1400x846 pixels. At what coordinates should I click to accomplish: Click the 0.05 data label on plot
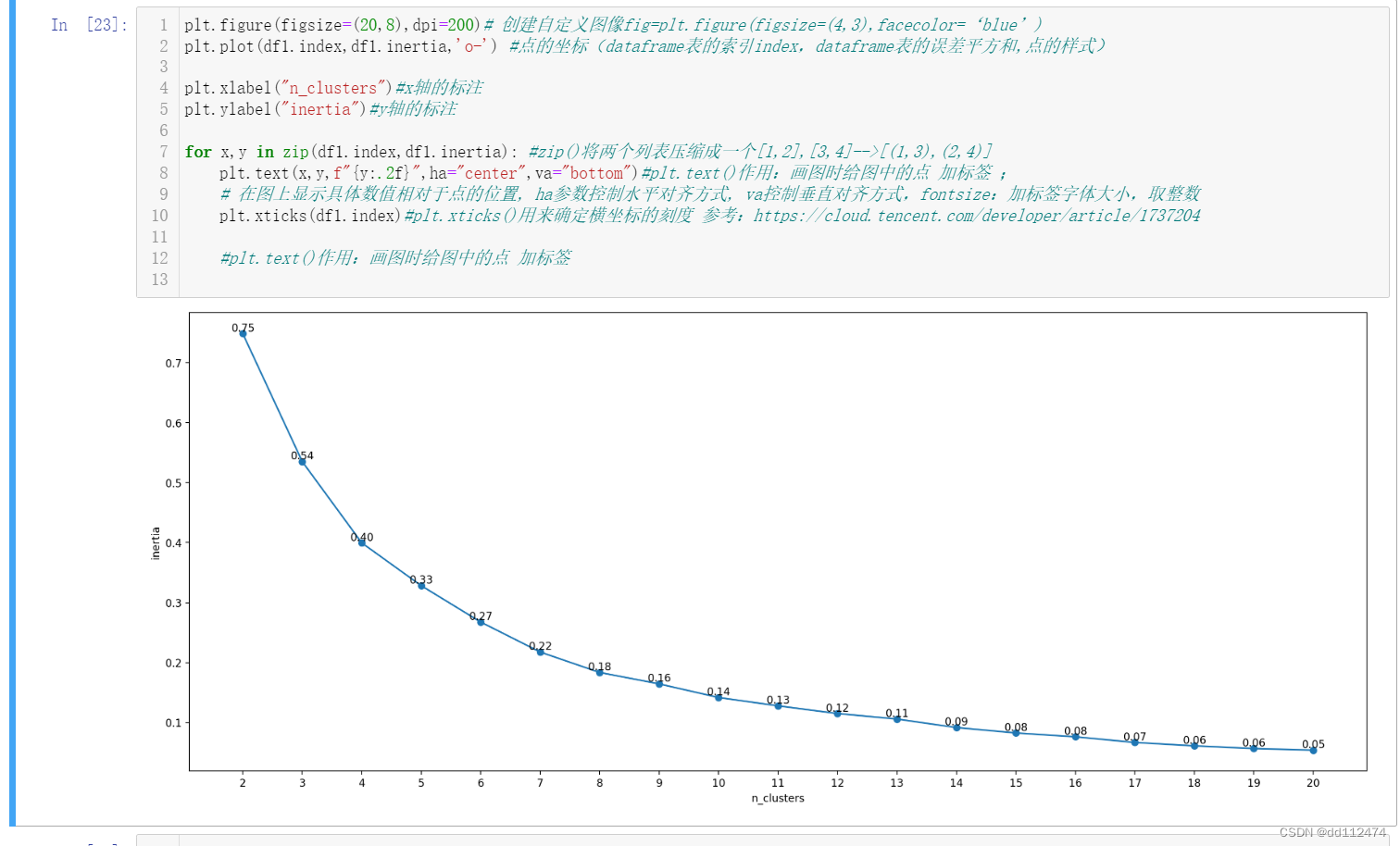coord(1313,743)
